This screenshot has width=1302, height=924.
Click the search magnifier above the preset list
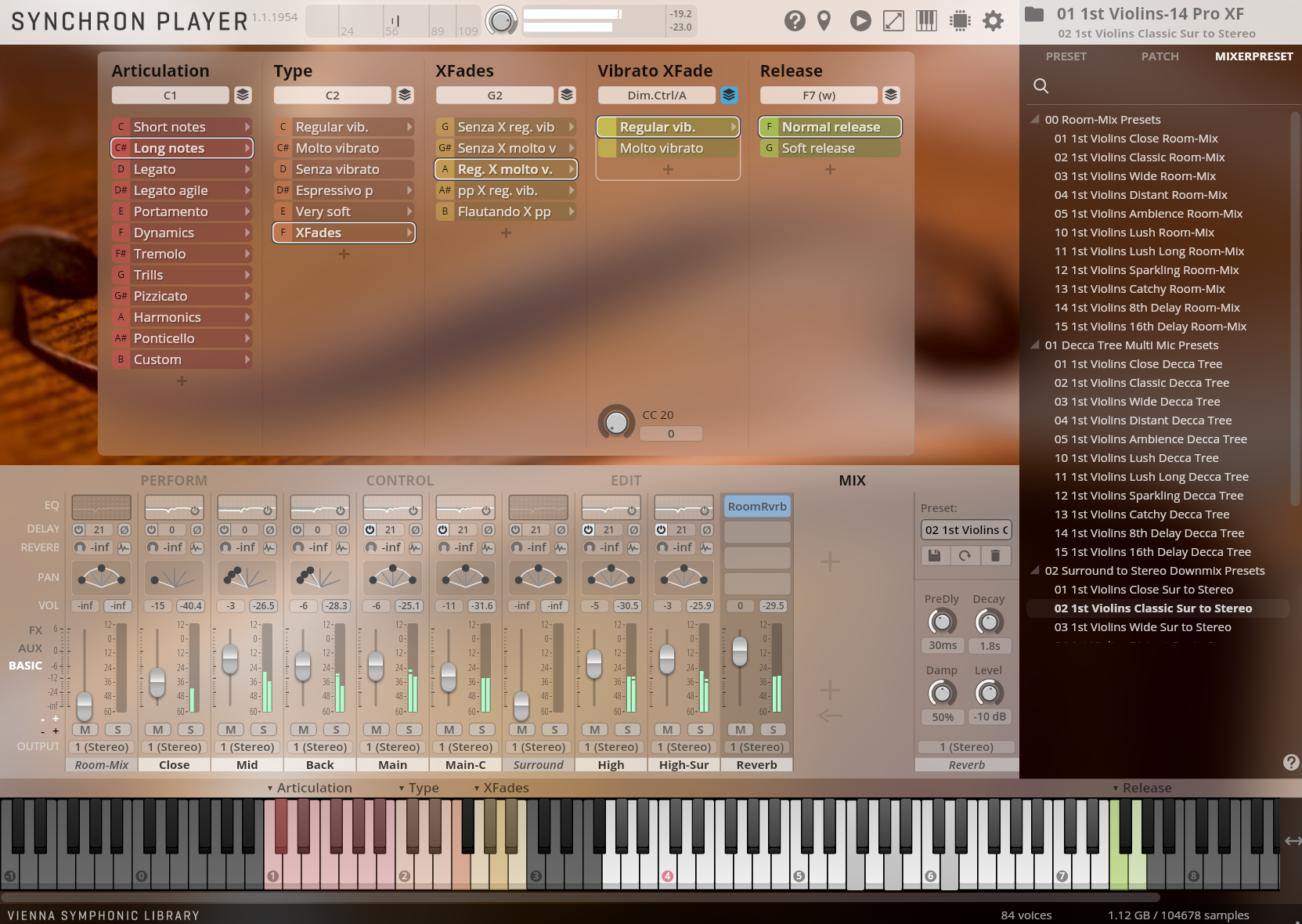click(1041, 86)
